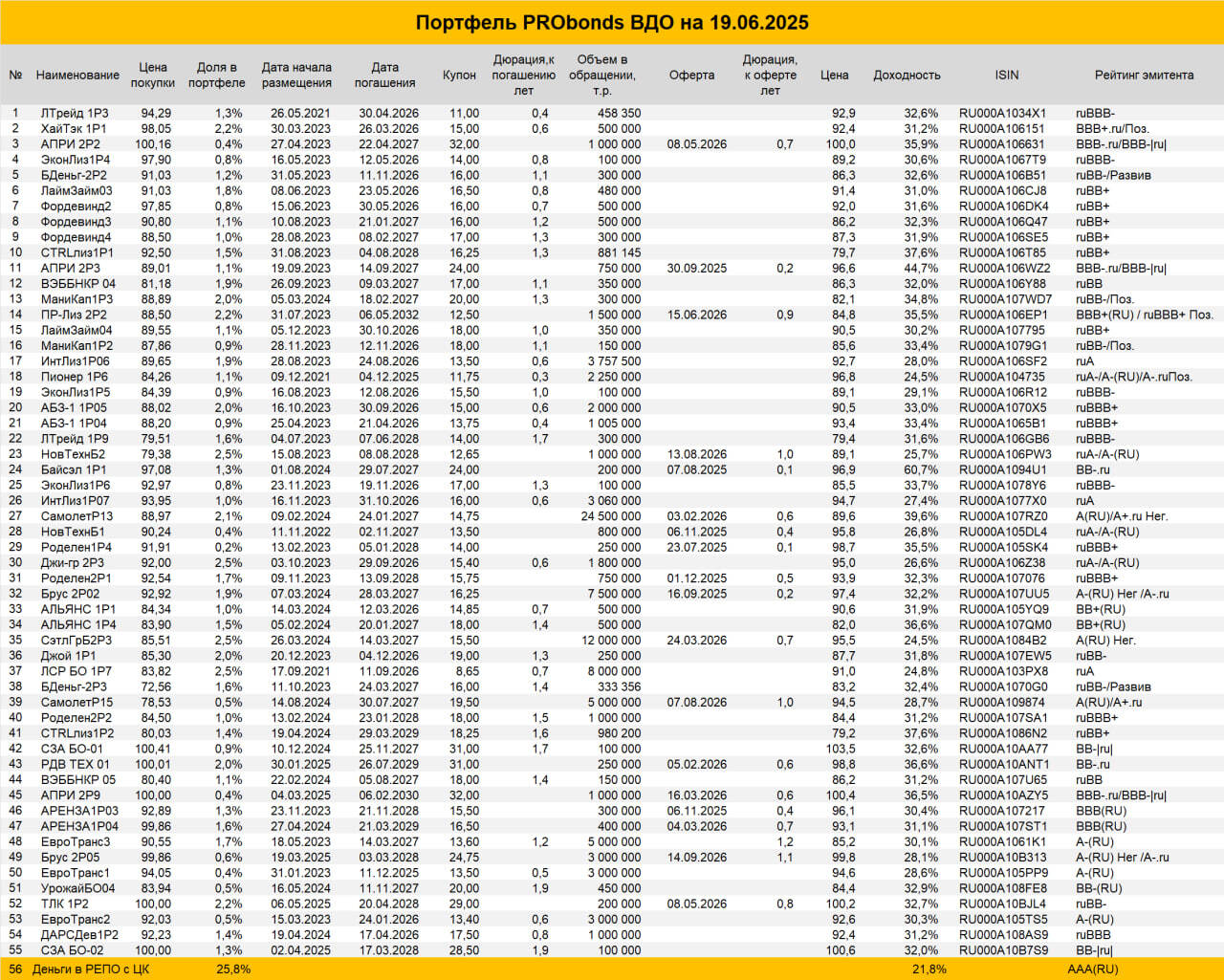Click the 'Купон' column header
The image size is (1224, 980).
point(460,76)
